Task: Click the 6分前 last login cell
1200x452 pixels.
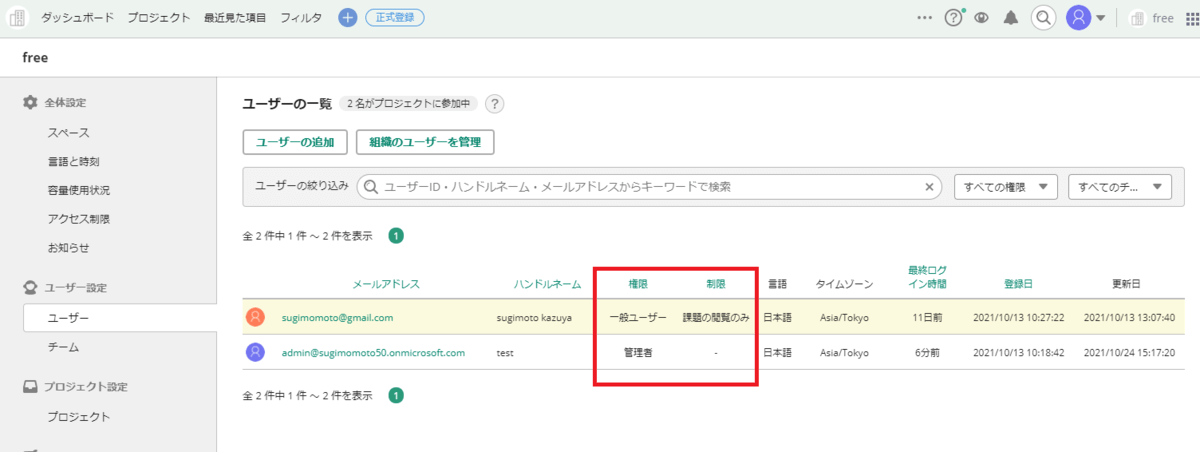Action: point(927,352)
